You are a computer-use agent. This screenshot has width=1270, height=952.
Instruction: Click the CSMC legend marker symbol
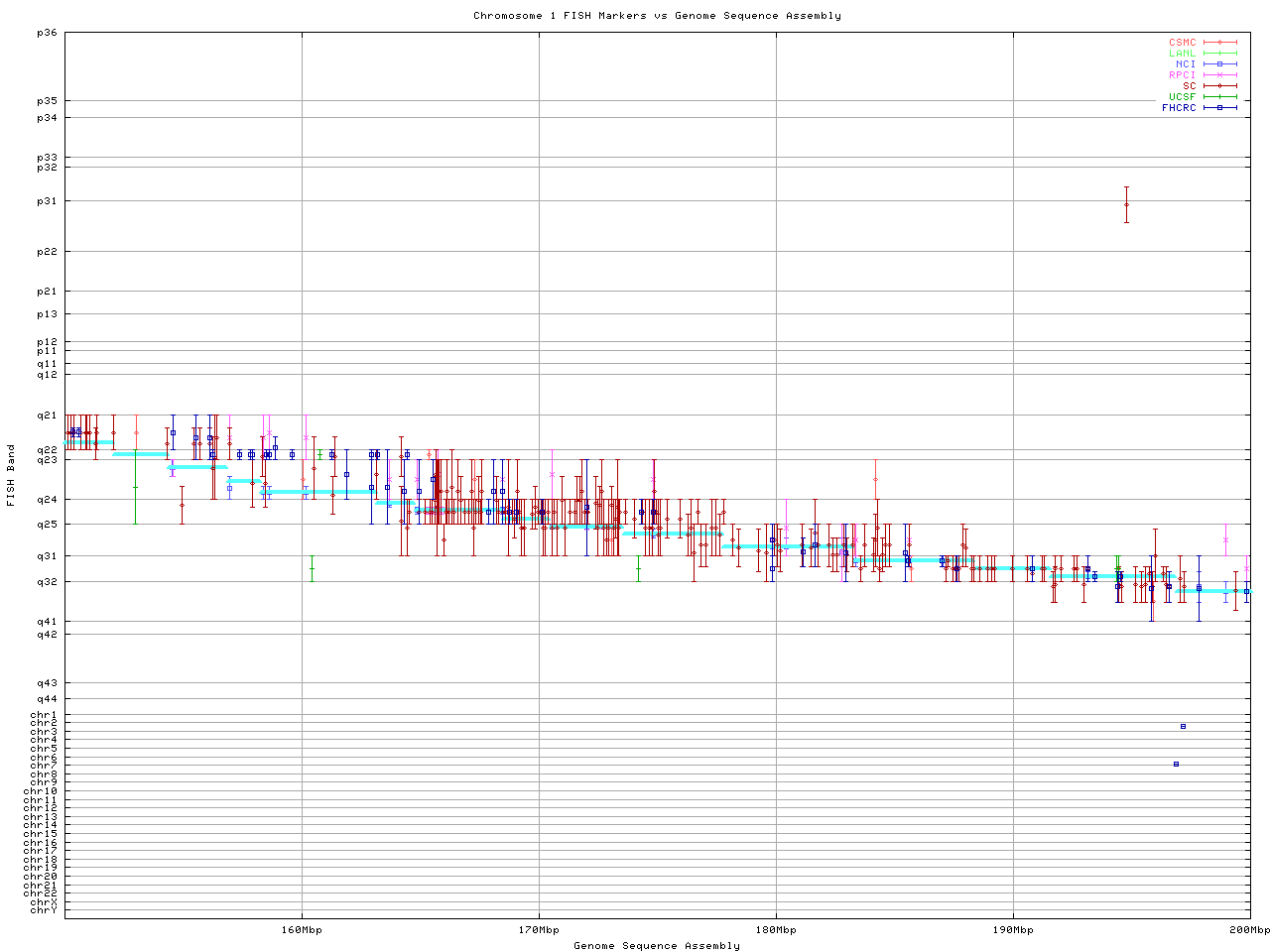tap(1219, 43)
